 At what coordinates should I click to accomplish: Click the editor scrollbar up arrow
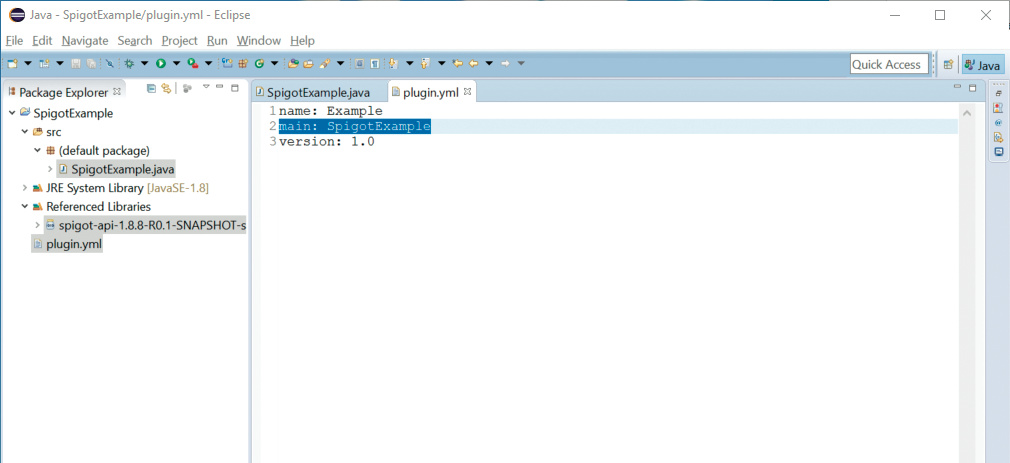point(966,114)
